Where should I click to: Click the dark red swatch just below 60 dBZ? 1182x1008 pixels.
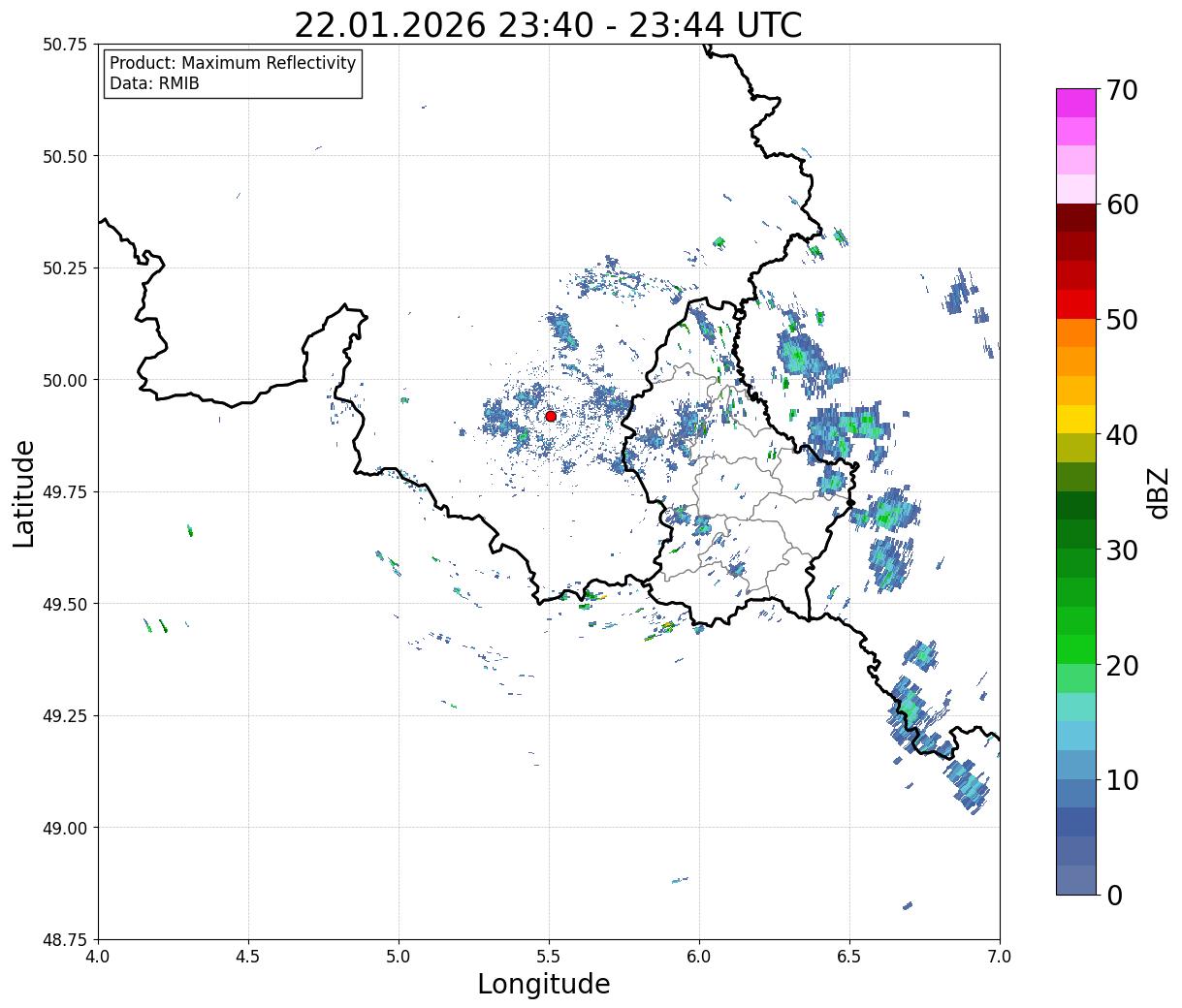click(x=1076, y=218)
